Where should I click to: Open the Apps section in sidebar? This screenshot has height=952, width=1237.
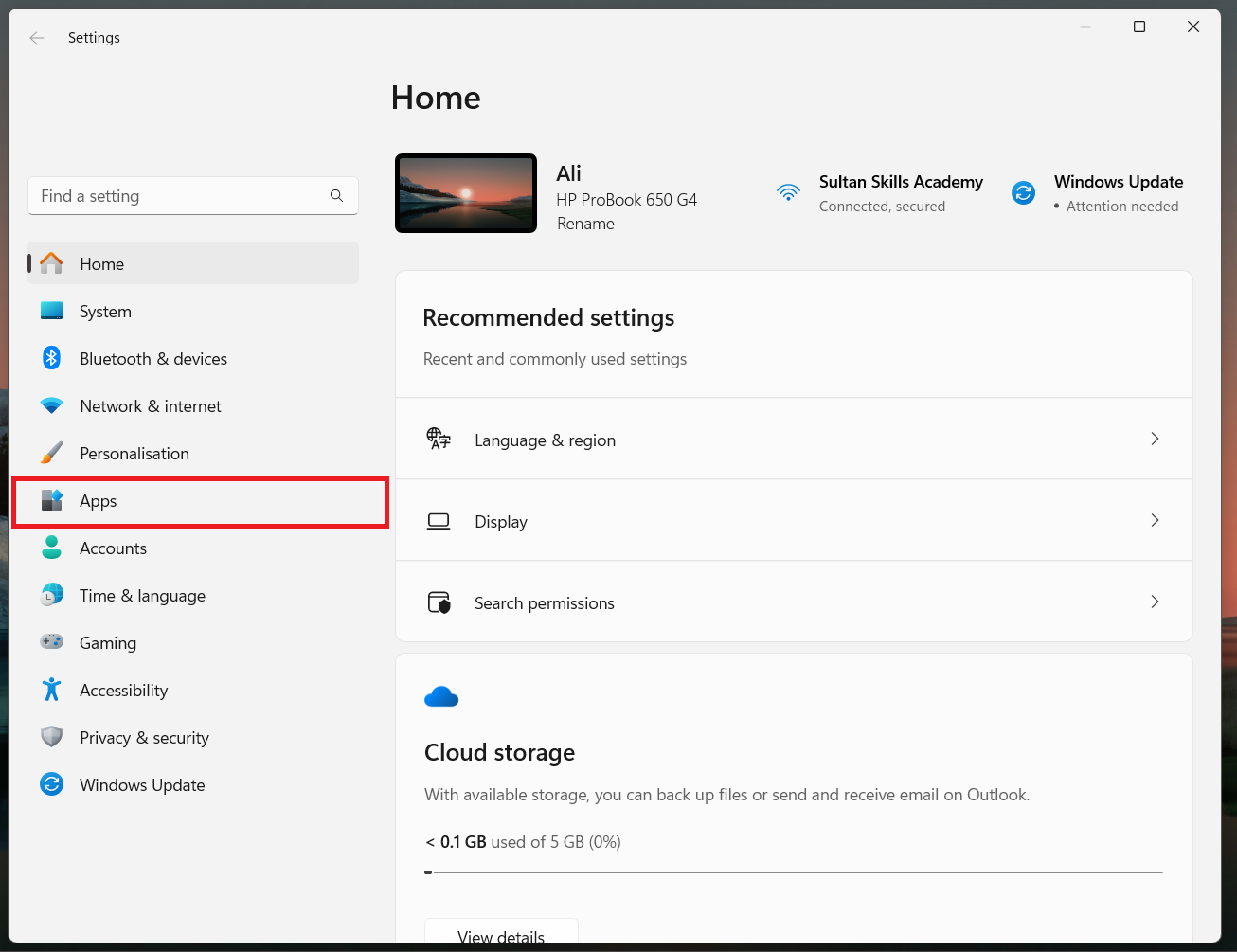coord(99,501)
